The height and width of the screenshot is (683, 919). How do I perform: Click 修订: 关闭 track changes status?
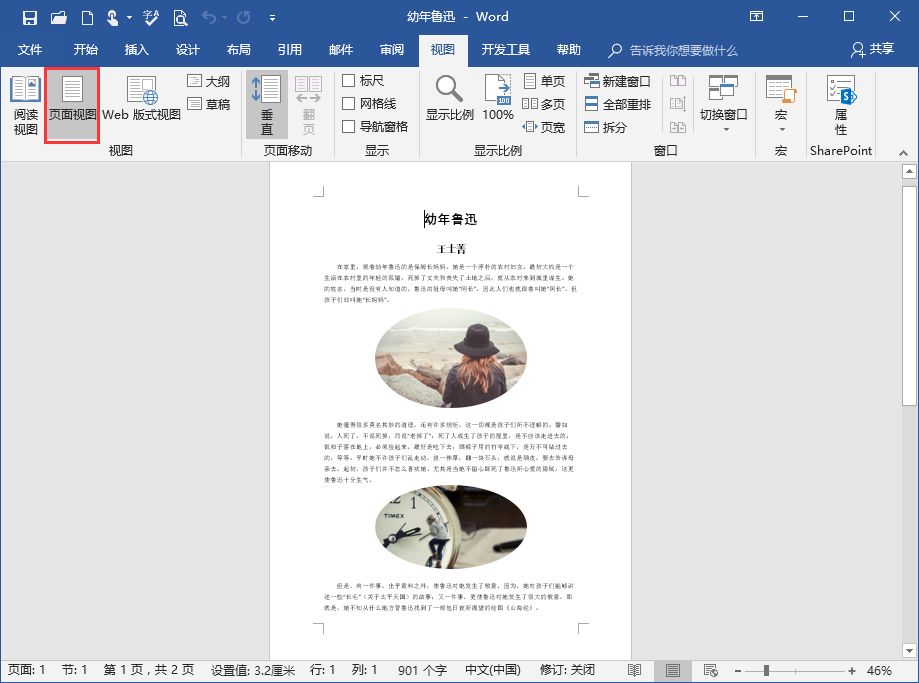[567, 670]
